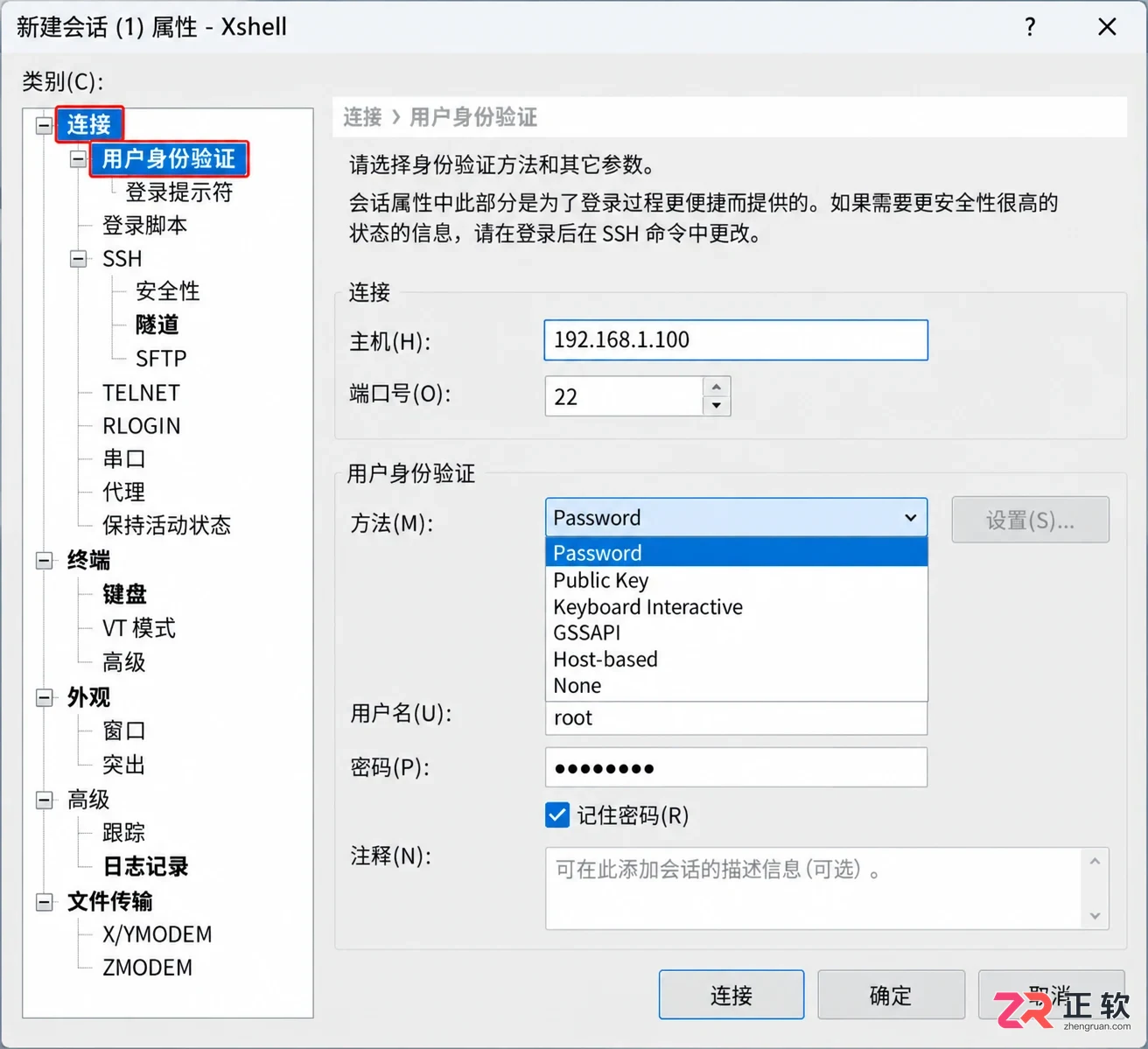Click the 密码 password field

(736, 768)
